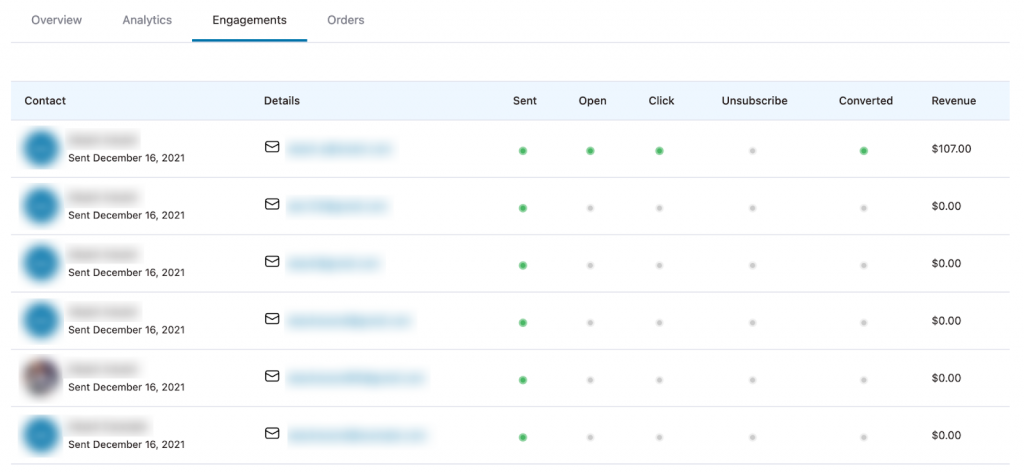This screenshot has height=473, width=1024.
Task: Click the Unsubscribe column header
Action: [x=754, y=101]
